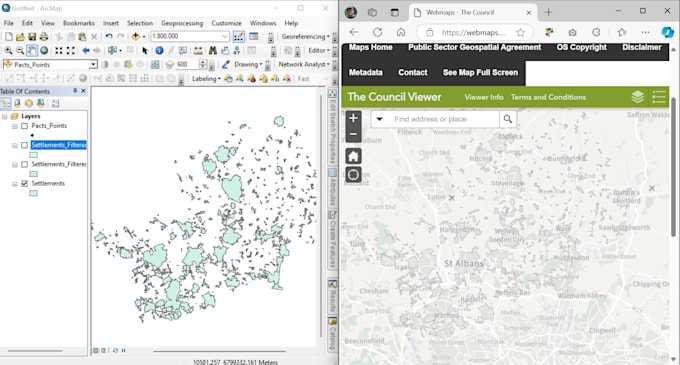
Task: Open a map file with ArcMap's folder icon
Action: [20, 36]
